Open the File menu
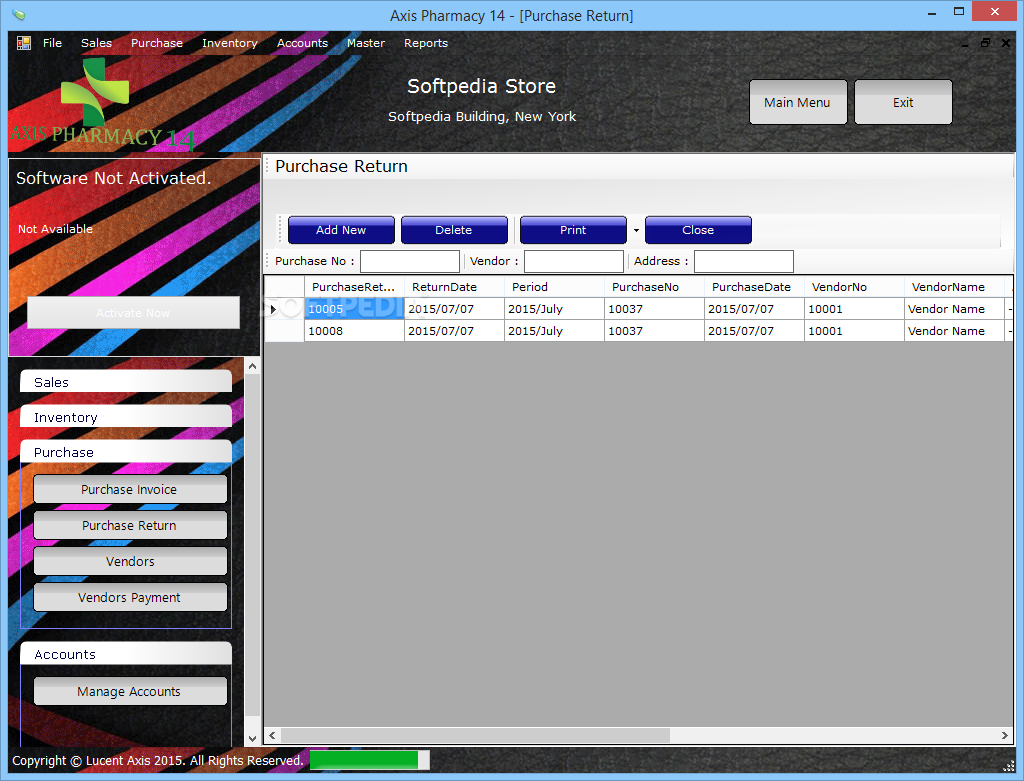The height and width of the screenshot is (781, 1024). point(52,43)
